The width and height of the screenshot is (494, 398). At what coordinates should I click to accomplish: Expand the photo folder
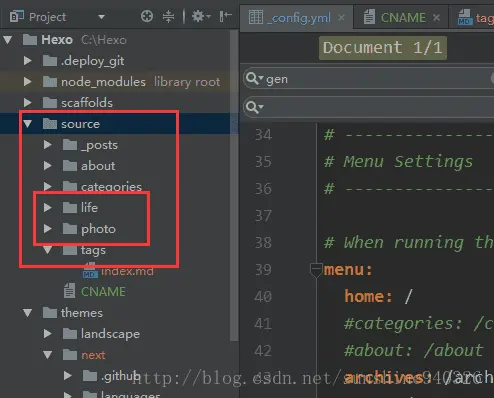point(48,229)
